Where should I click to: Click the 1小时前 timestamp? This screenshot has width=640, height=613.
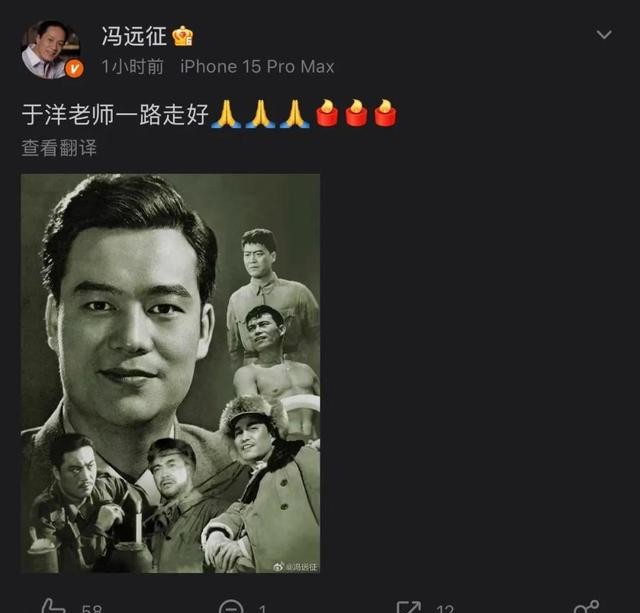133,67
